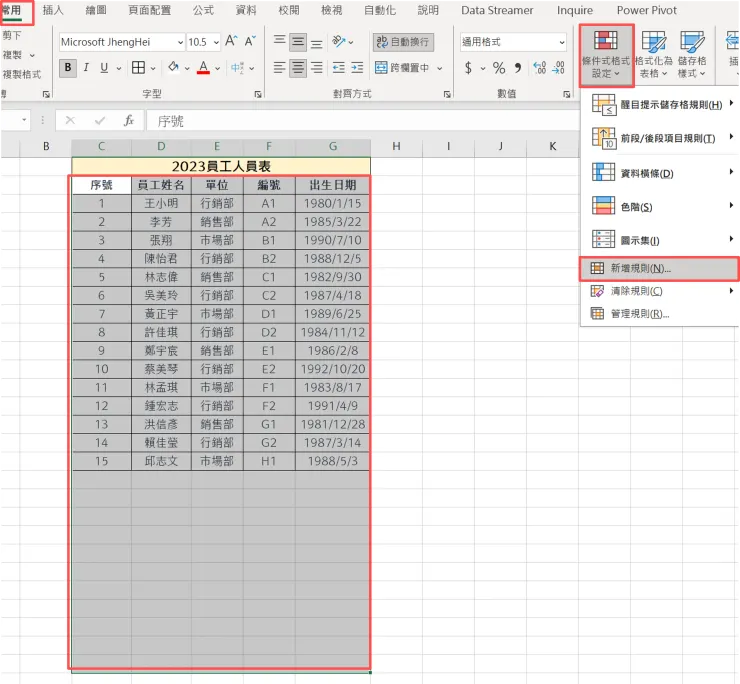Open Microsoft JhengHei font name dropdown

[180, 42]
